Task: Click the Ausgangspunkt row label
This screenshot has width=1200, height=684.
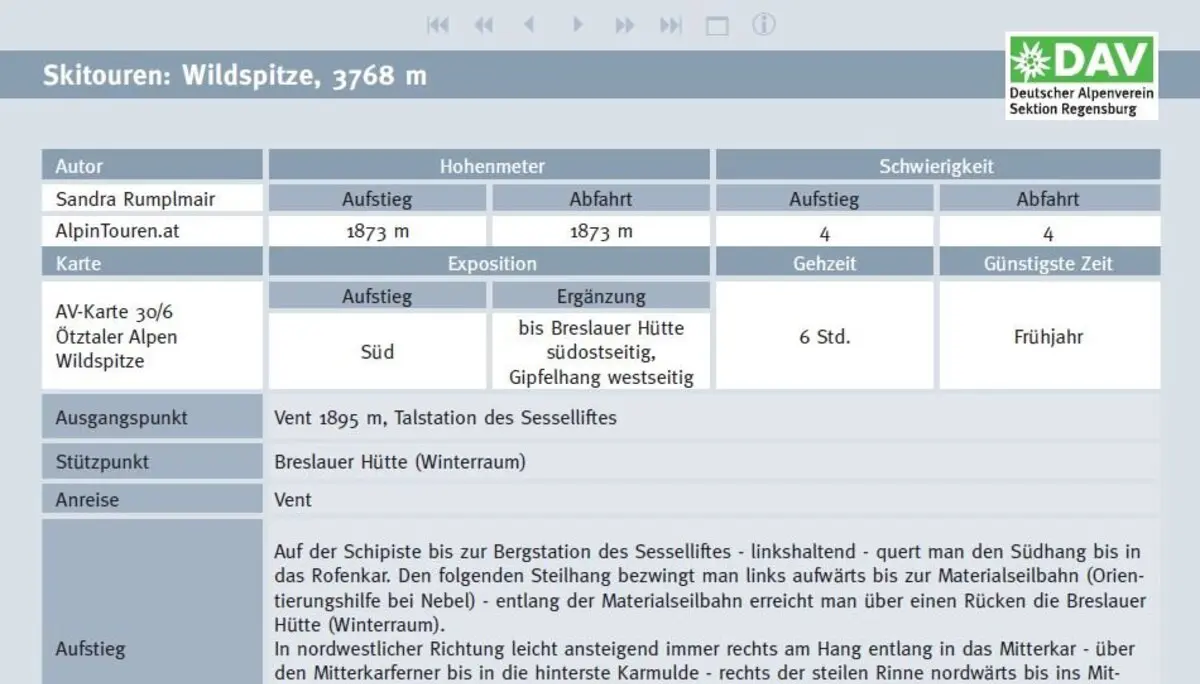Action: pyautogui.click(x=151, y=417)
